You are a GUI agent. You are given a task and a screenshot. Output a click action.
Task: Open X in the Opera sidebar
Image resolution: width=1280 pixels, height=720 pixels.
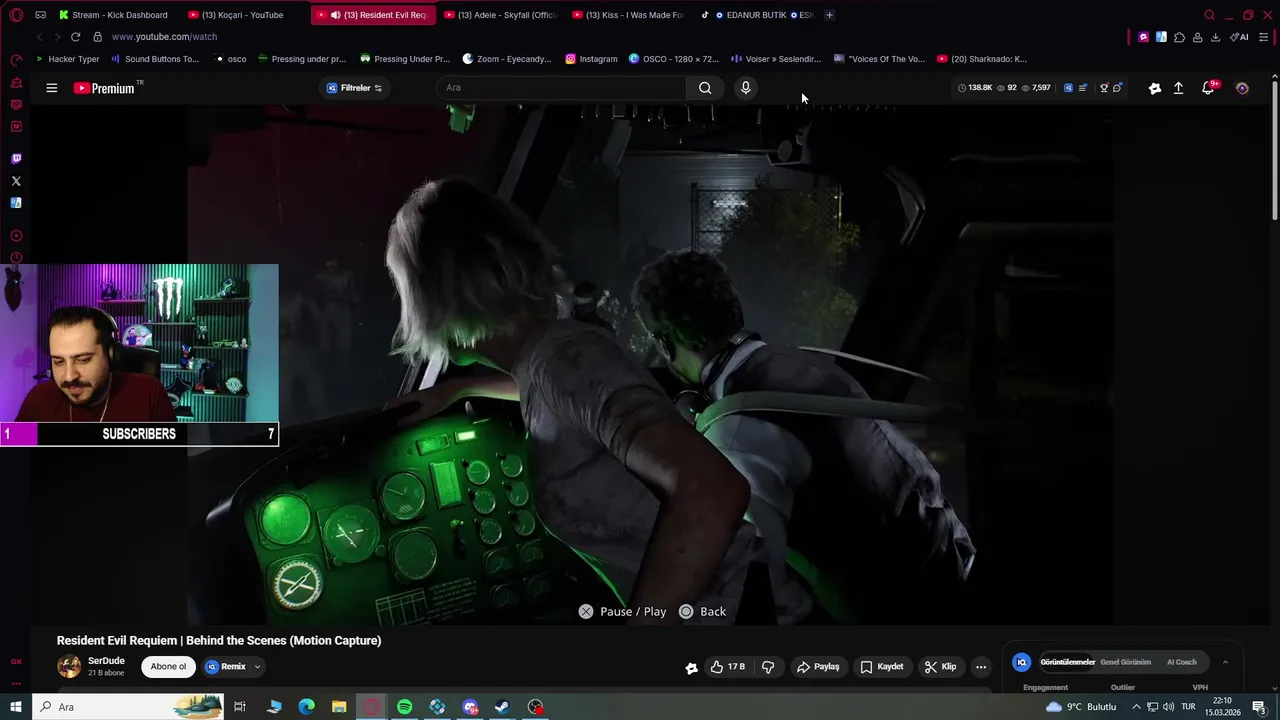pos(16,181)
